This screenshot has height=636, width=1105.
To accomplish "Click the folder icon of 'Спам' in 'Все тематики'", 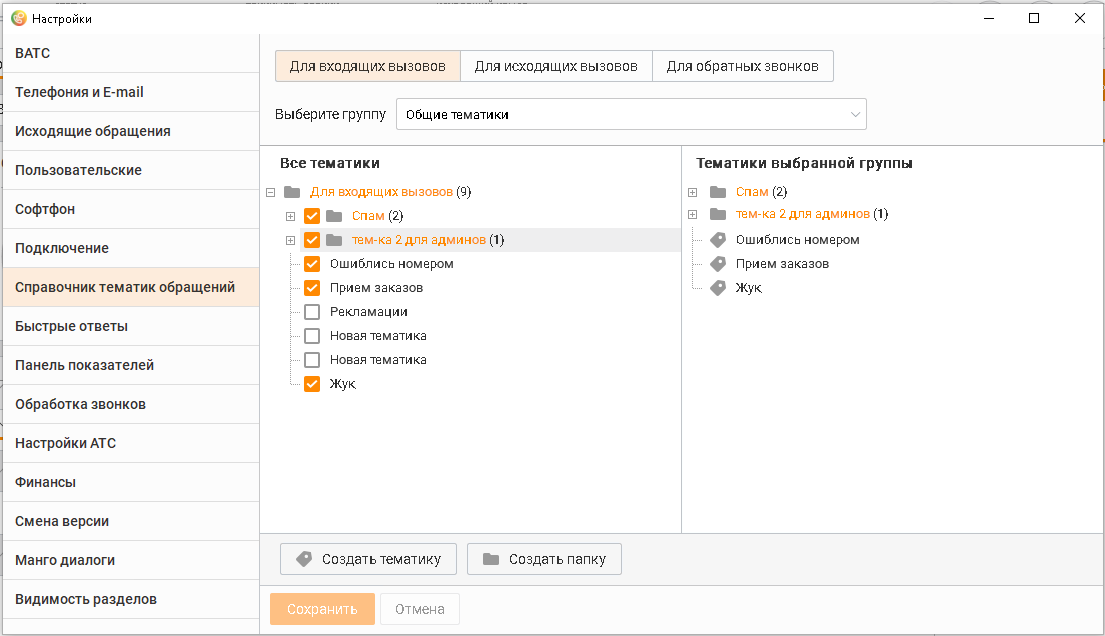I will [334, 216].
